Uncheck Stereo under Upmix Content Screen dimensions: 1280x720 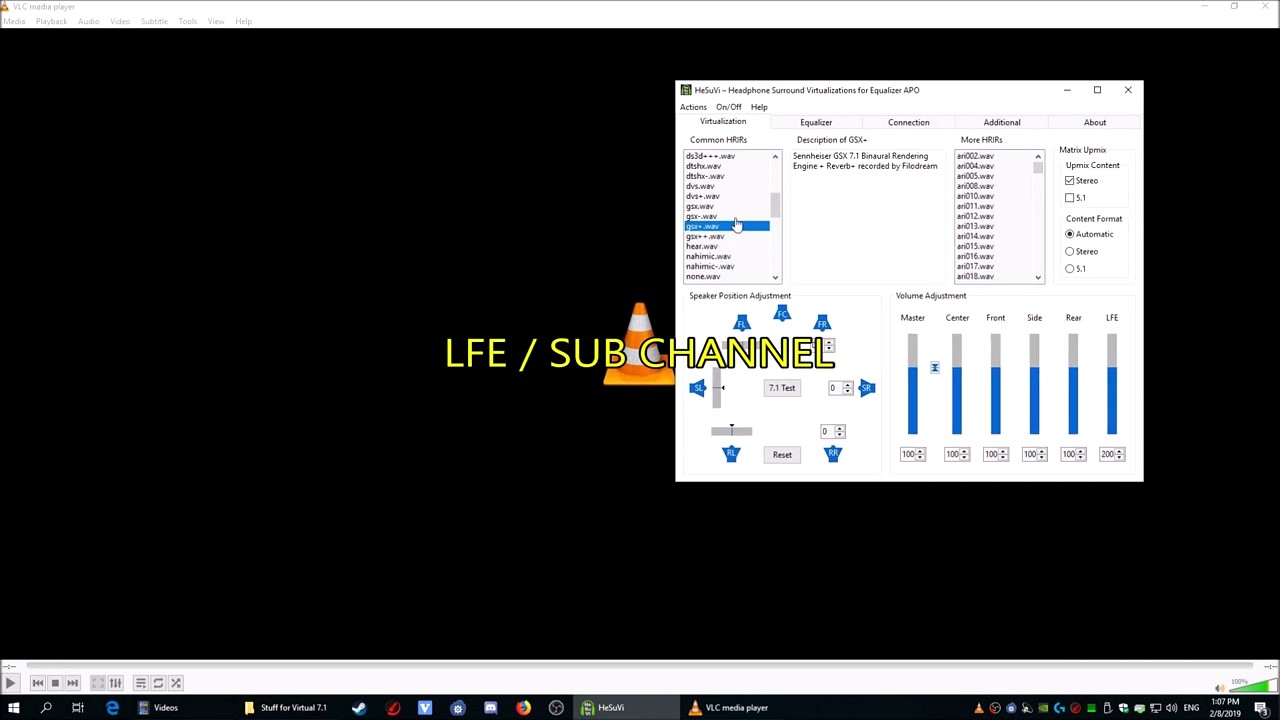(x=1070, y=180)
